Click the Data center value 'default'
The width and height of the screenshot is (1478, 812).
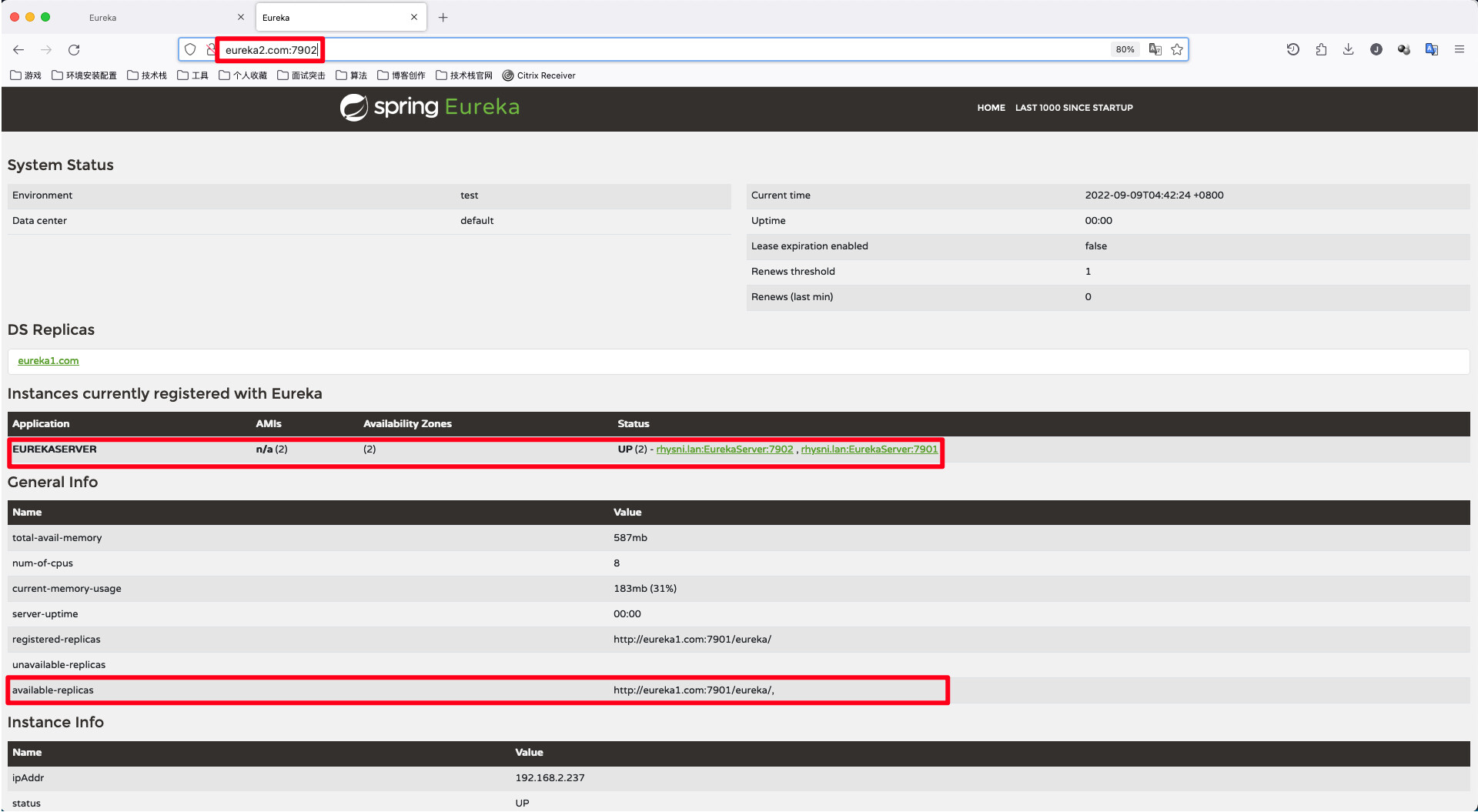pos(477,221)
